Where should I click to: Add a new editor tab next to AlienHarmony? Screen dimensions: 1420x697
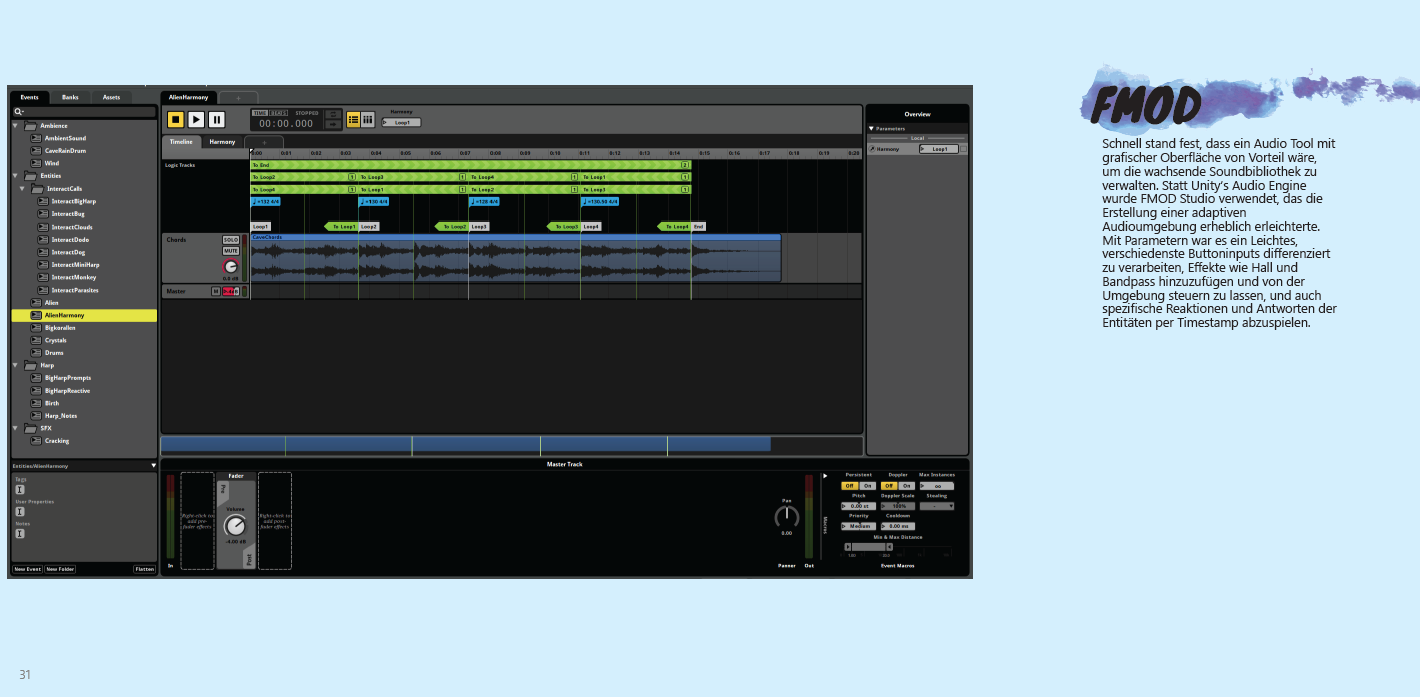pyautogui.click(x=238, y=98)
